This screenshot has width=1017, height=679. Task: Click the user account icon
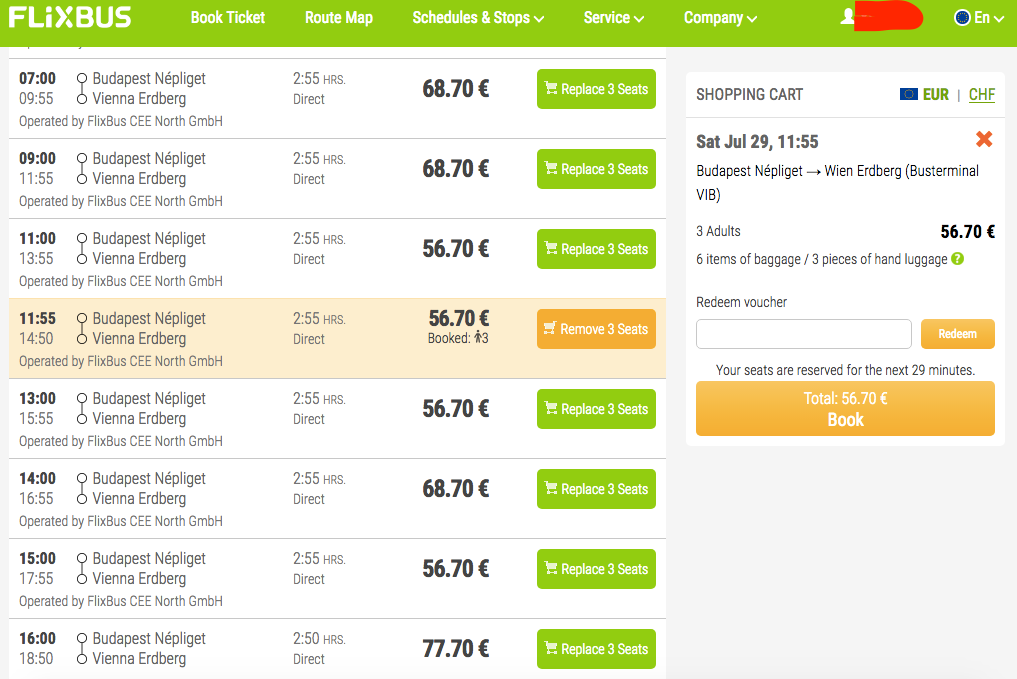(x=848, y=17)
